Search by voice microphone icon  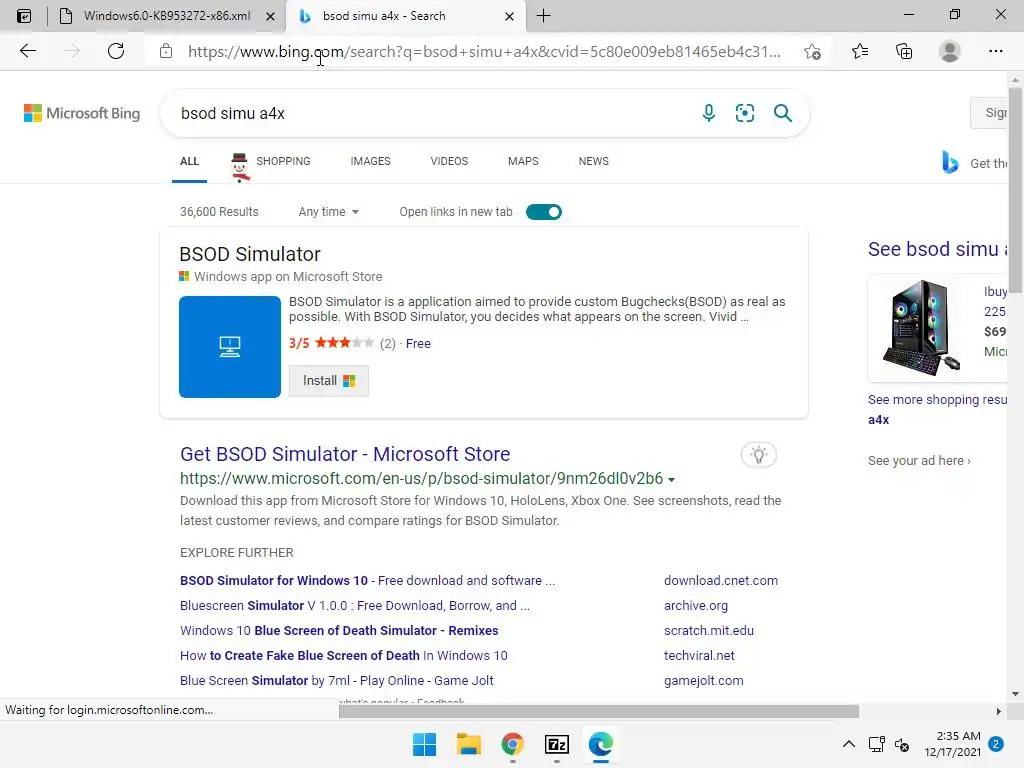coord(709,113)
